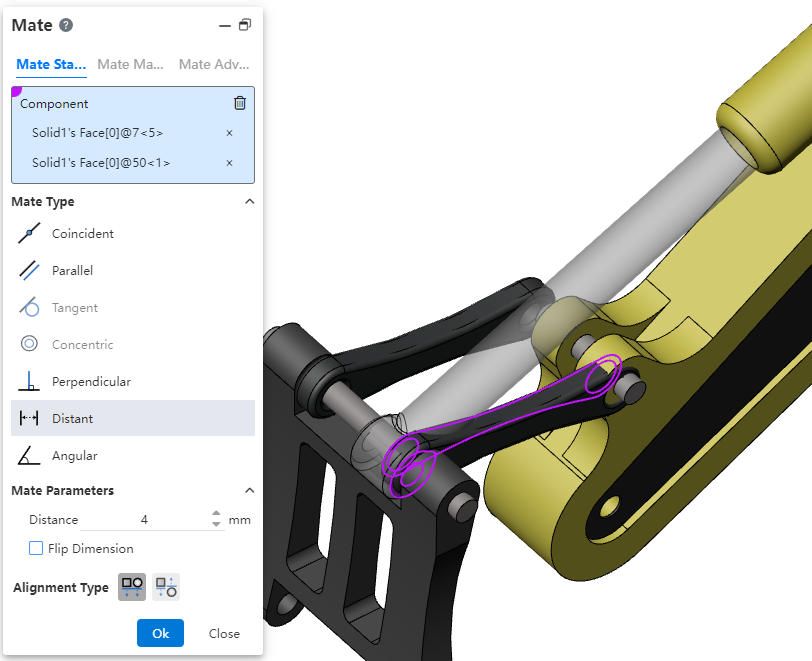Select the Parallel mate icon
Viewport: 812px width, 661px height.
point(29,270)
